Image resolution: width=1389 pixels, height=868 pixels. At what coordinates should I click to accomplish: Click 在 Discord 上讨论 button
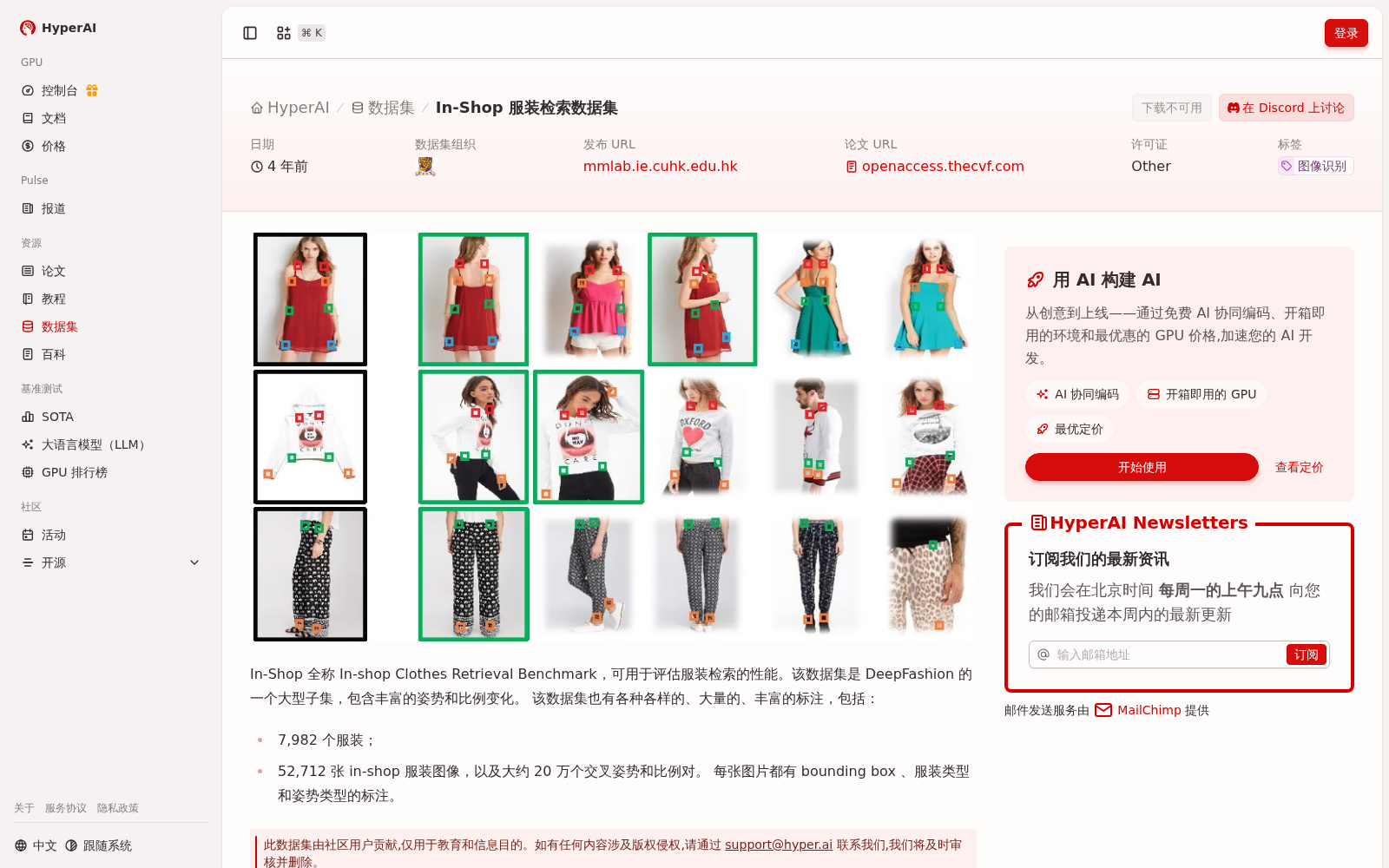[1286, 108]
